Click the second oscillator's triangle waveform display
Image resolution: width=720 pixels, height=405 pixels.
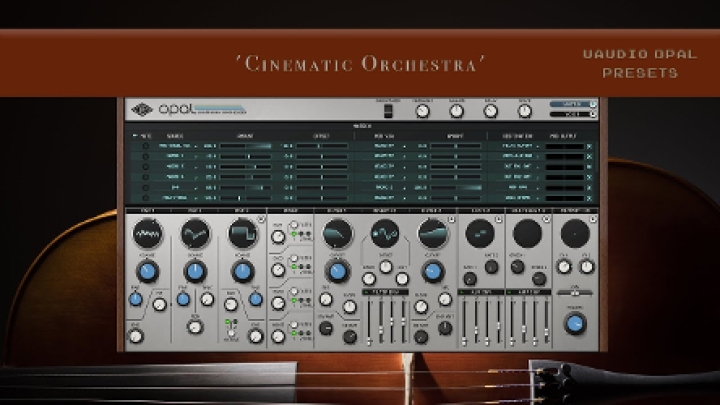[195, 233]
